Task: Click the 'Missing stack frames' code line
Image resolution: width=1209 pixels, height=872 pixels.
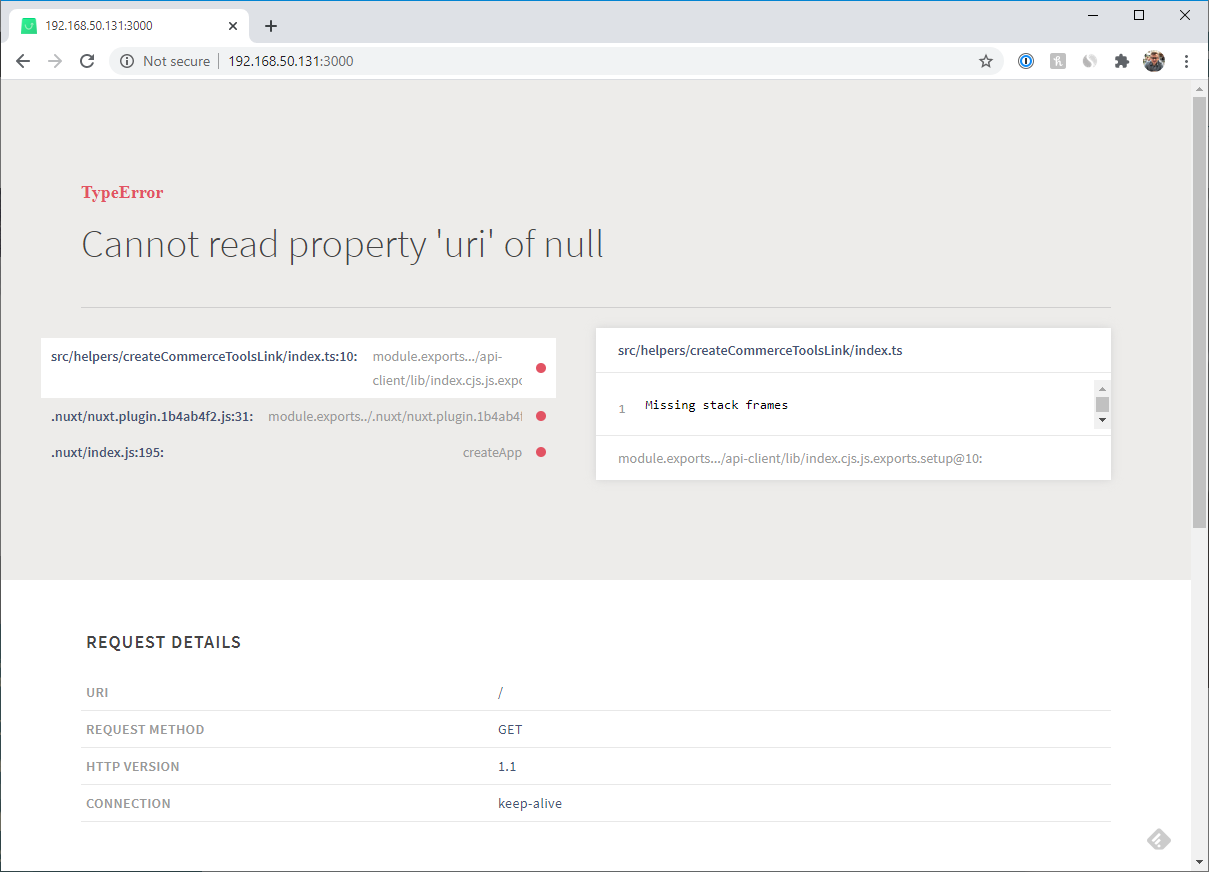Action: [x=716, y=405]
